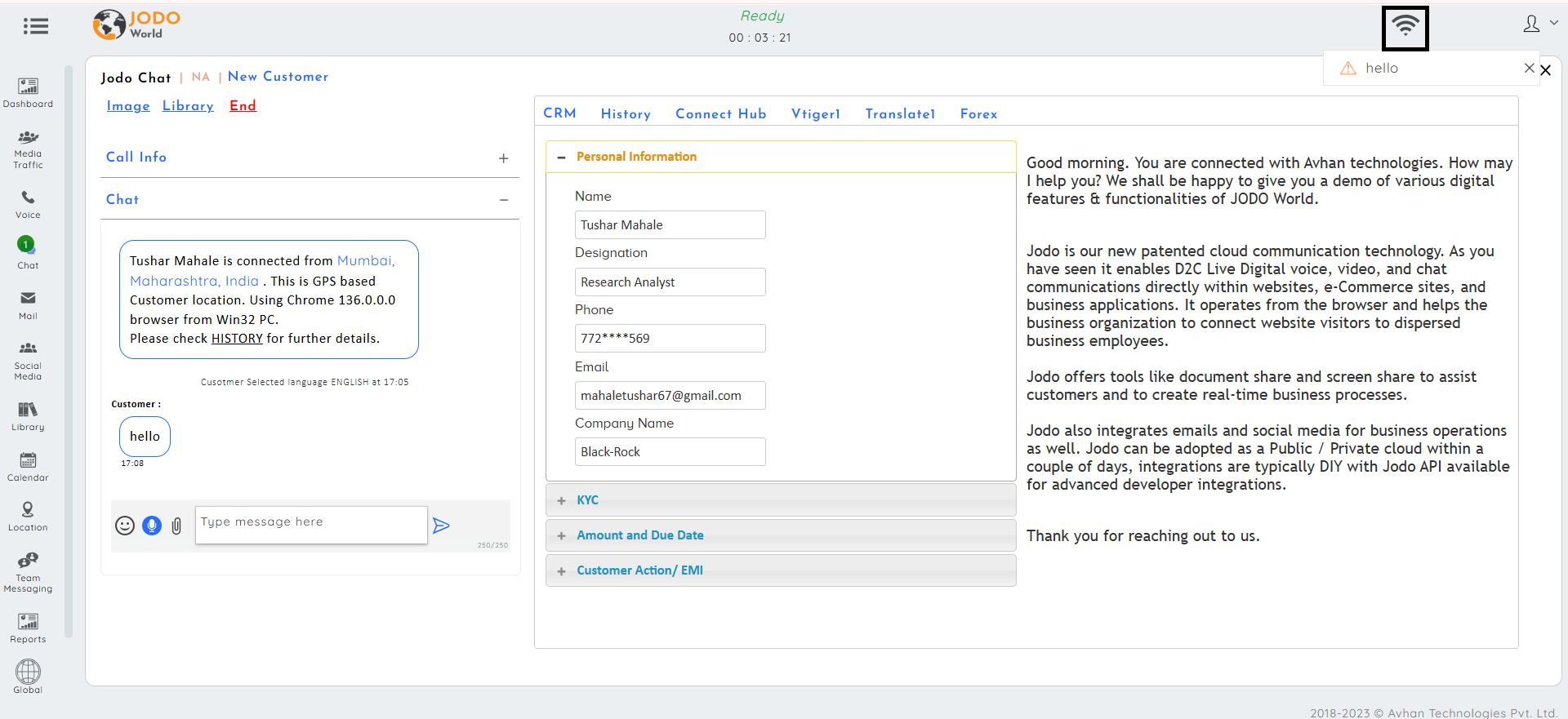This screenshot has width=1568, height=719.
Task: Click the JODO World logo
Action: 136,24
